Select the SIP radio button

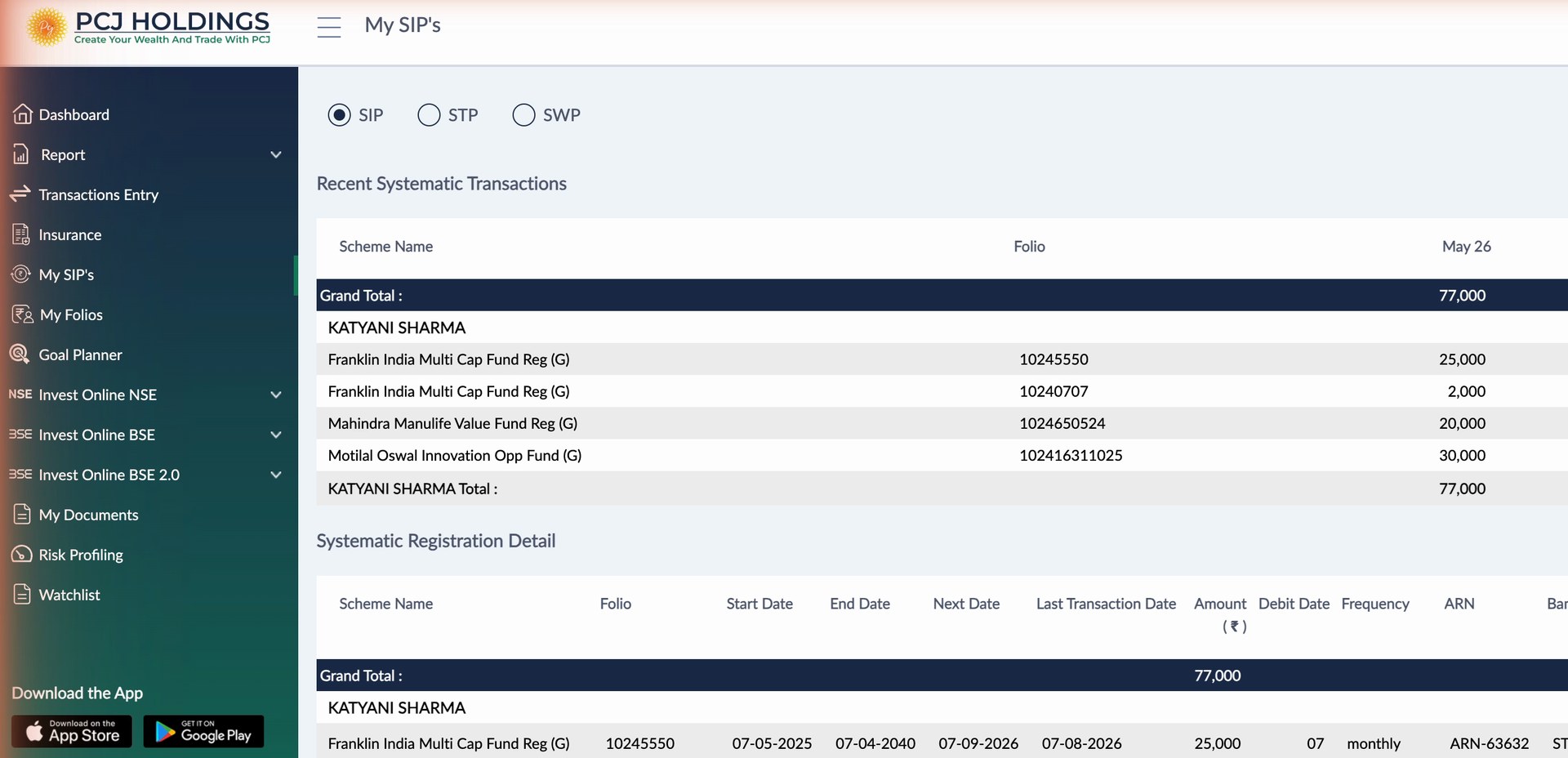[x=339, y=115]
